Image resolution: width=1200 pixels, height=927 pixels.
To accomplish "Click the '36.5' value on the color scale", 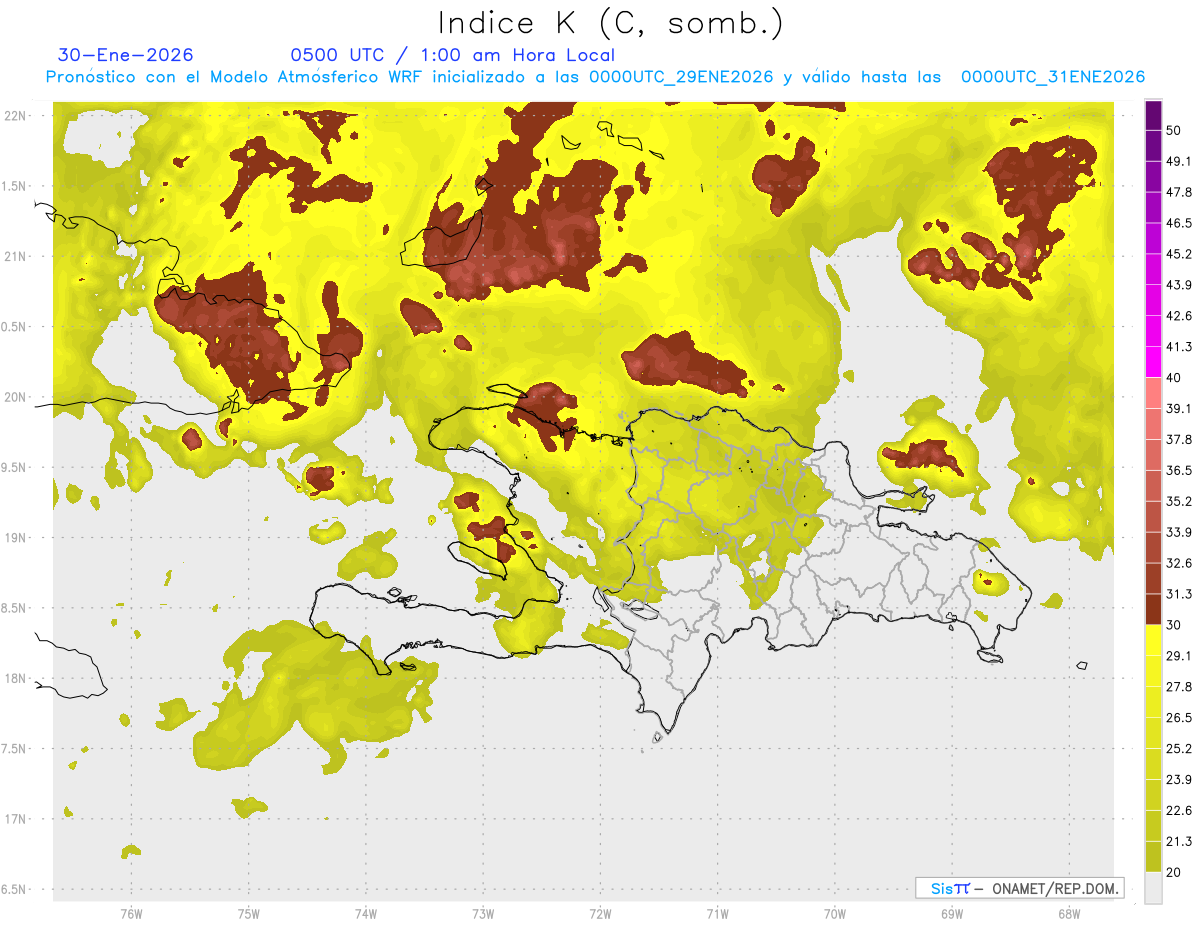I will pos(1179,470).
